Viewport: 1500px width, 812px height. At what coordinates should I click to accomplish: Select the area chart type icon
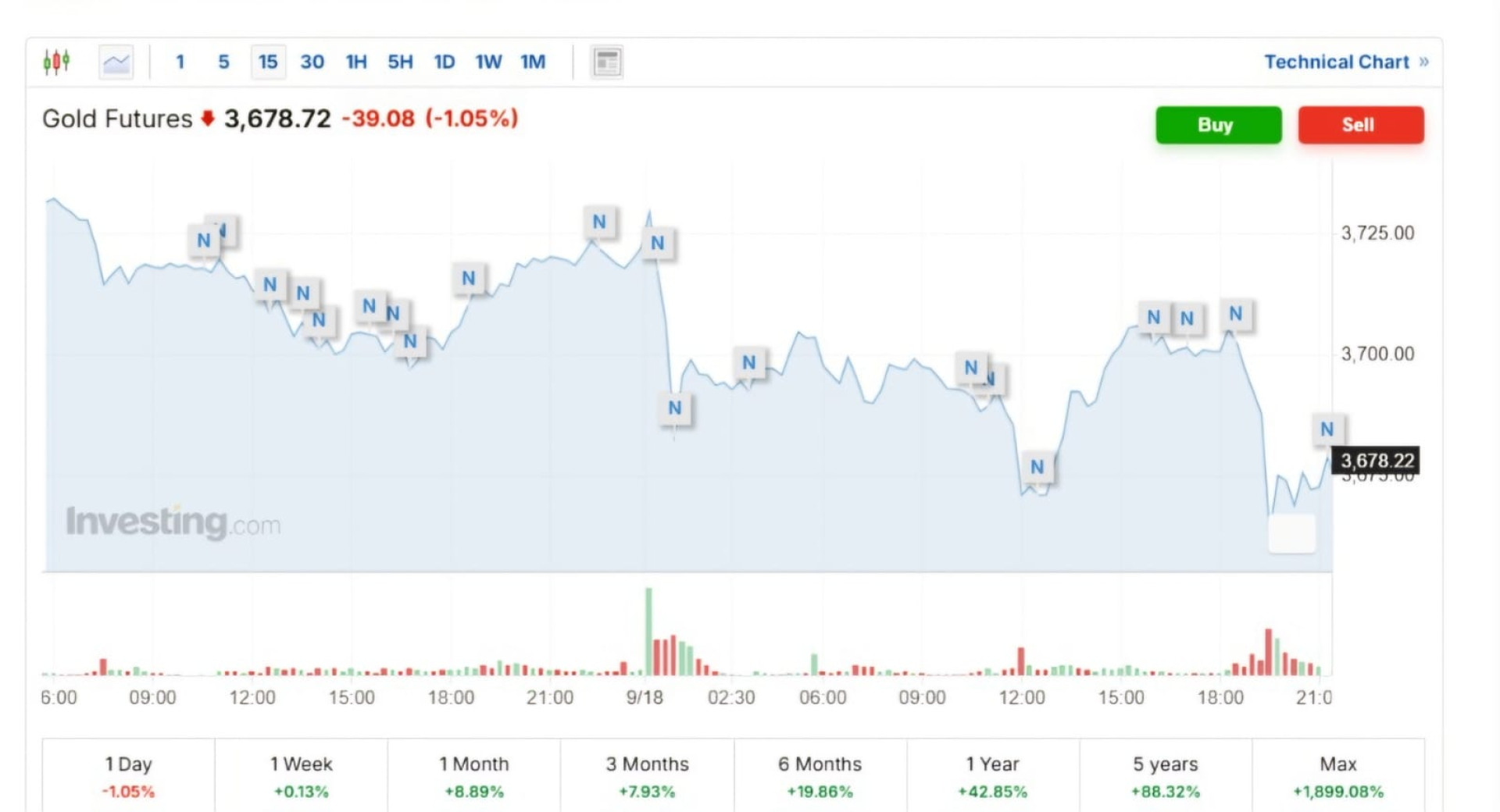click(116, 62)
